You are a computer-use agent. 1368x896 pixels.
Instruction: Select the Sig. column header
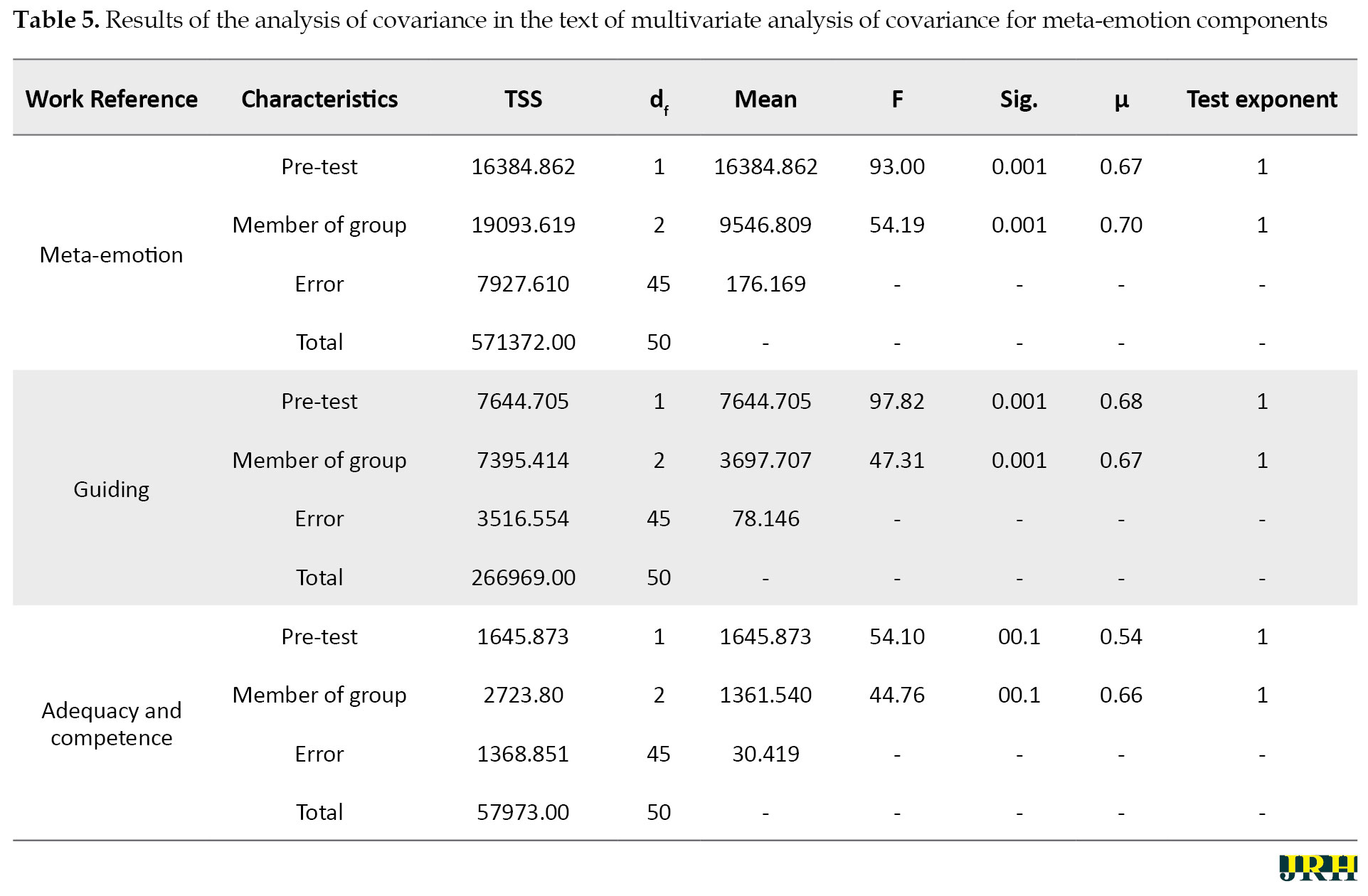click(x=1019, y=99)
